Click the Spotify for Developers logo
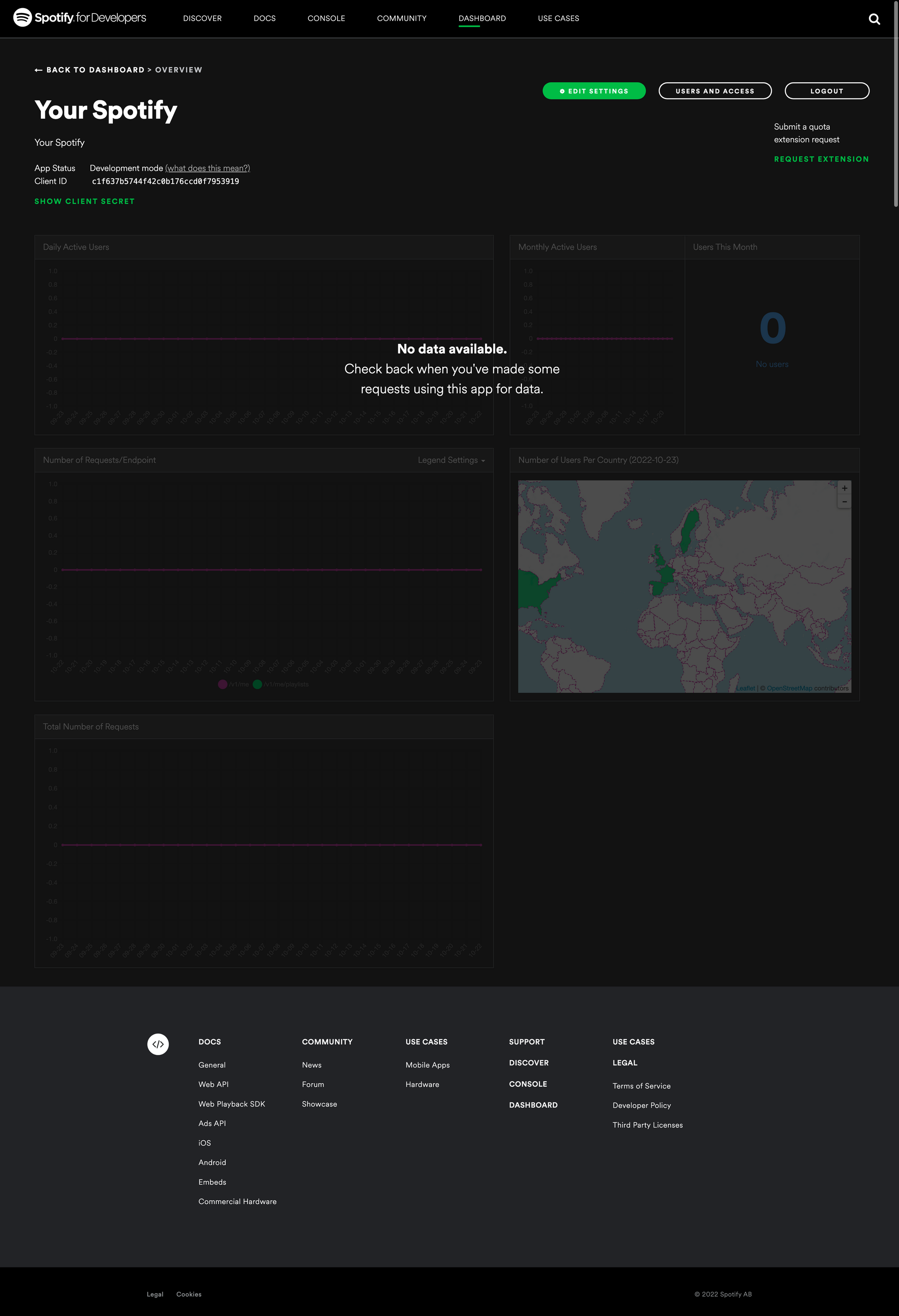Screen dimensions: 899x1316 (80, 18)
